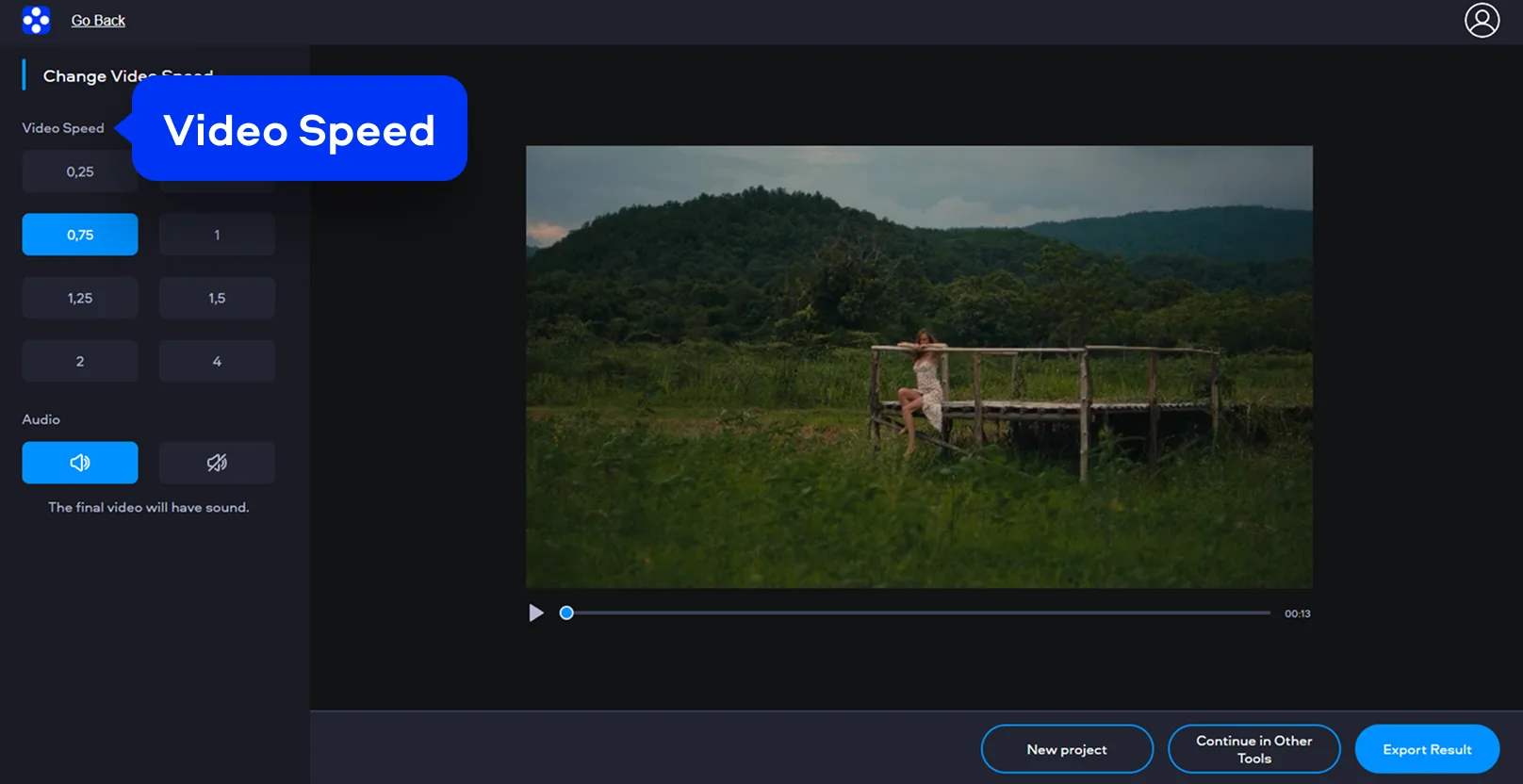Choose the 1,25 speed option

tap(80, 298)
